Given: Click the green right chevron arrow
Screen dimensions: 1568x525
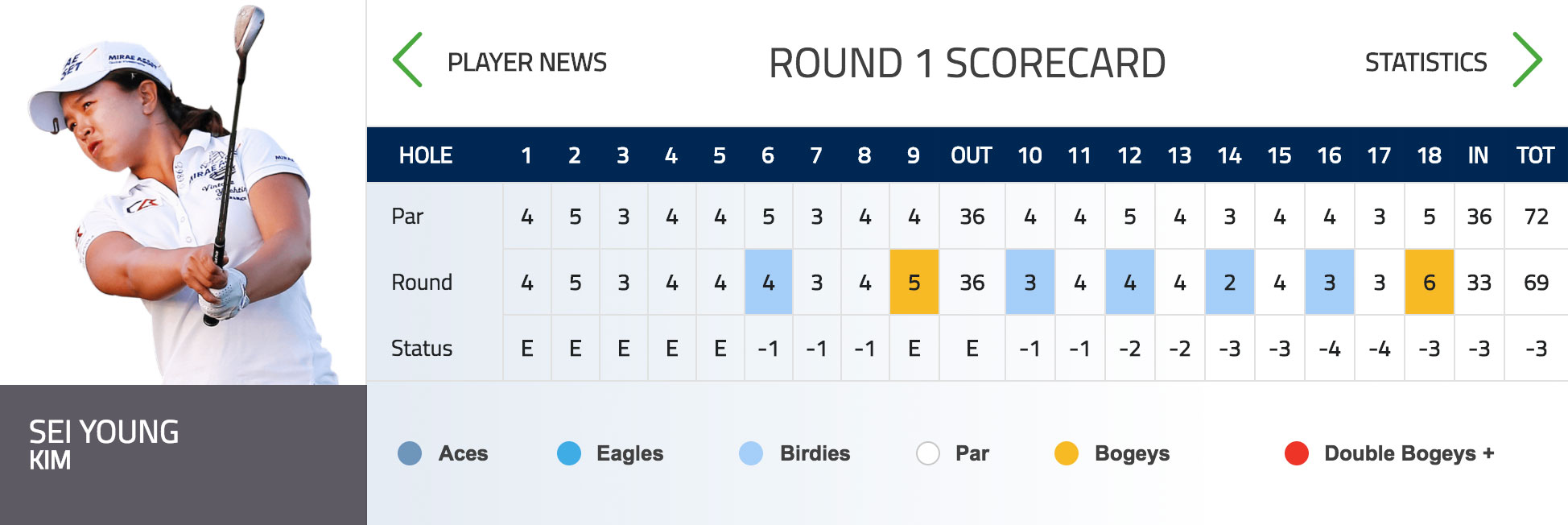Looking at the screenshot, I should (1526, 60).
